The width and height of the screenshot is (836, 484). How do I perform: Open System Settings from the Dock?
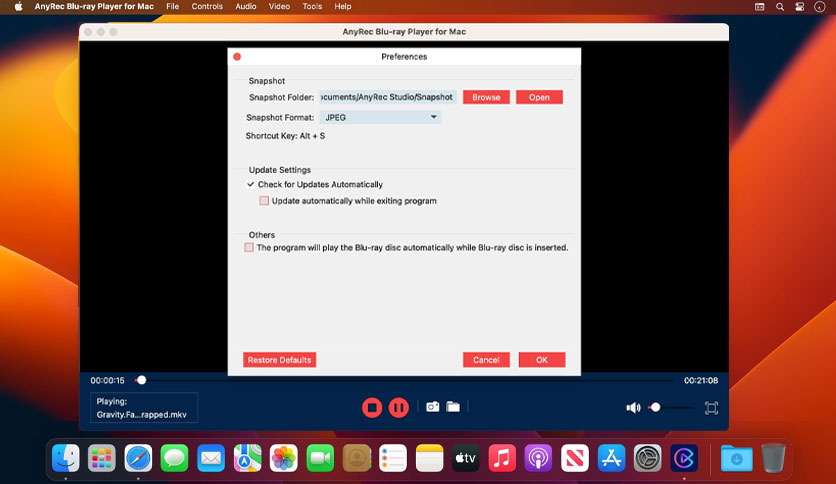point(647,458)
